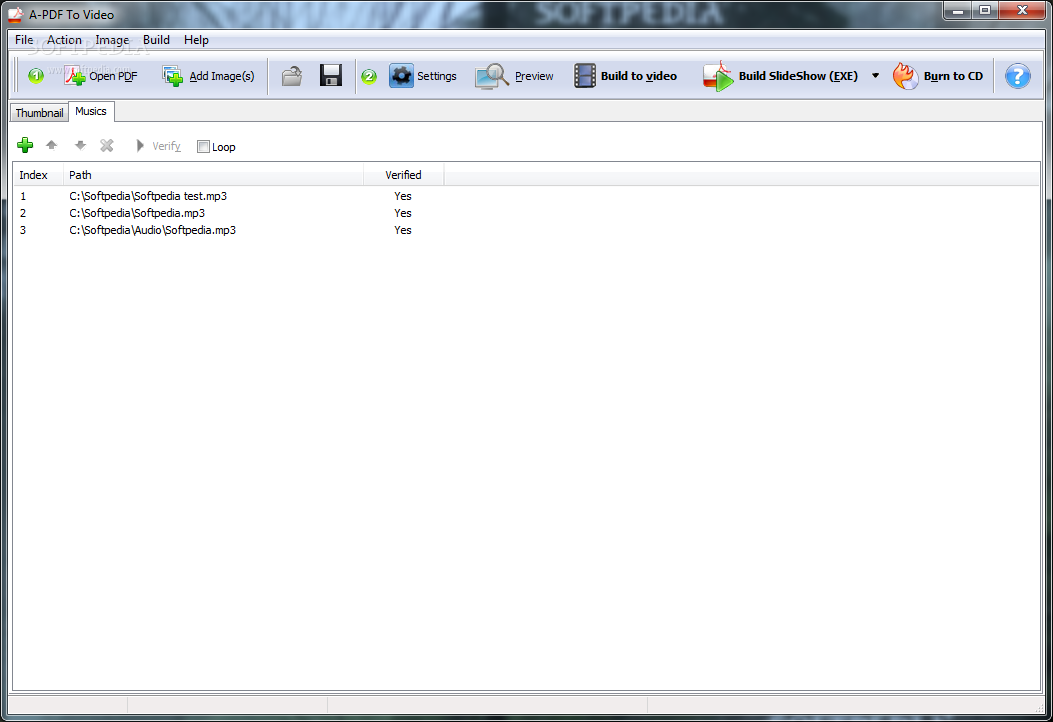The width and height of the screenshot is (1053, 722).
Task: Save project with the floppy disk icon
Action: click(330, 76)
